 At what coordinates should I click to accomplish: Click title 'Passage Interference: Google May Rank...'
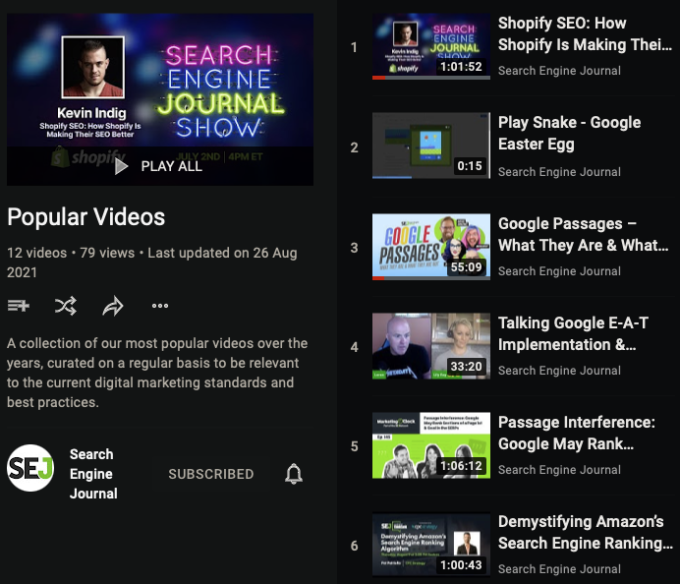point(577,433)
